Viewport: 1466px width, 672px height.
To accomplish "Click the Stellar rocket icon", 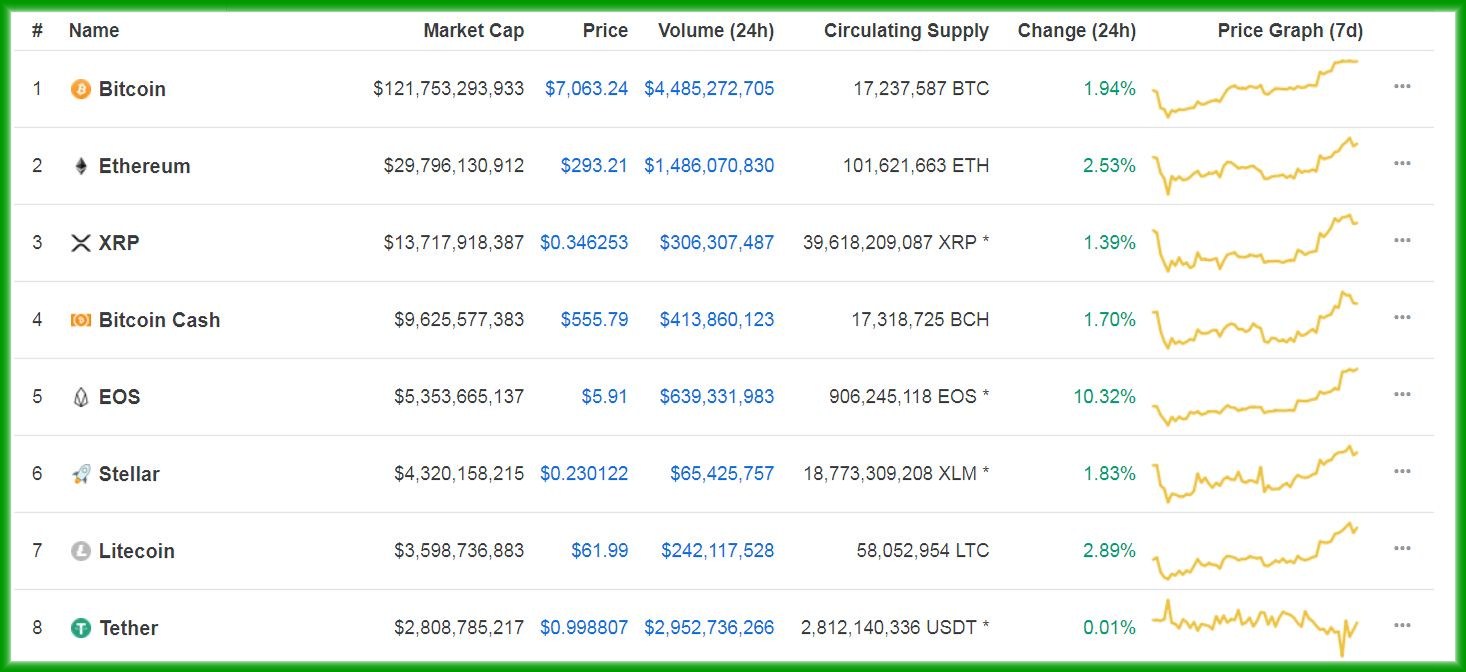I will coord(81,474).
